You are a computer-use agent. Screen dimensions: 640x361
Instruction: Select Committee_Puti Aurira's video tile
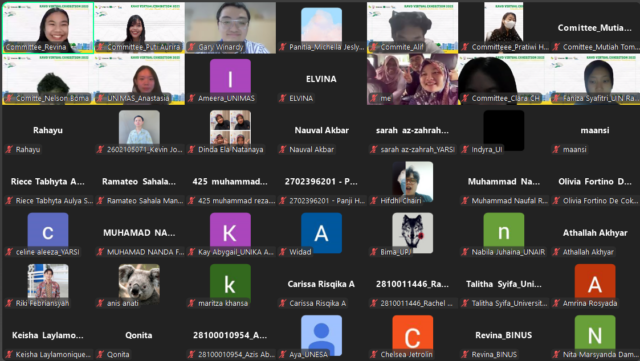tap(139, 28)
